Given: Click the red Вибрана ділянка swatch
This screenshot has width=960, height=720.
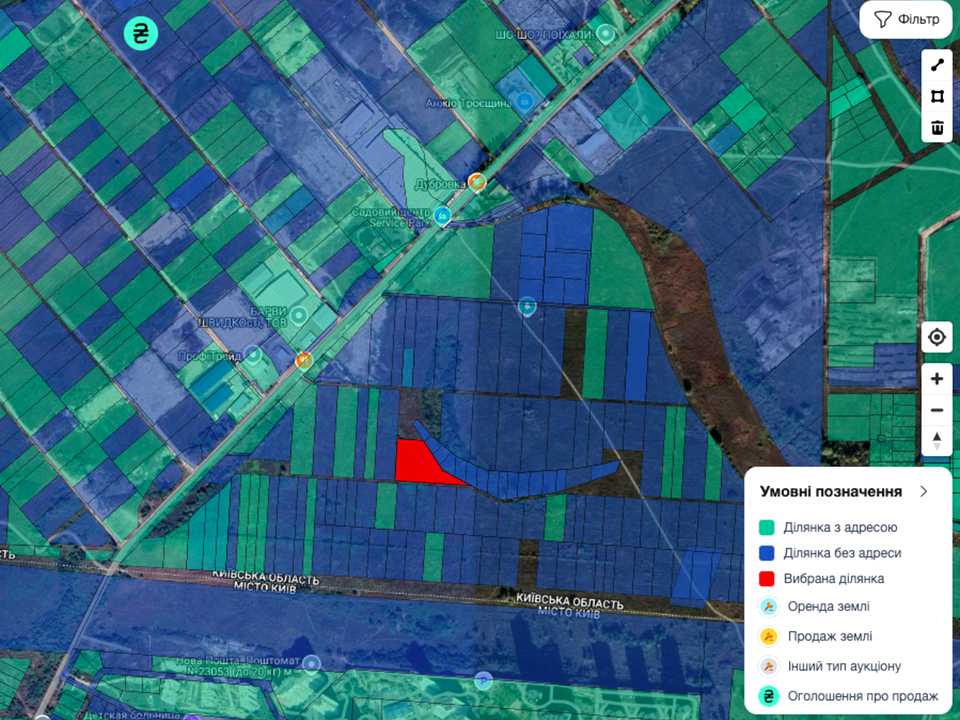Looking at the screenshot, I should 767,579.
